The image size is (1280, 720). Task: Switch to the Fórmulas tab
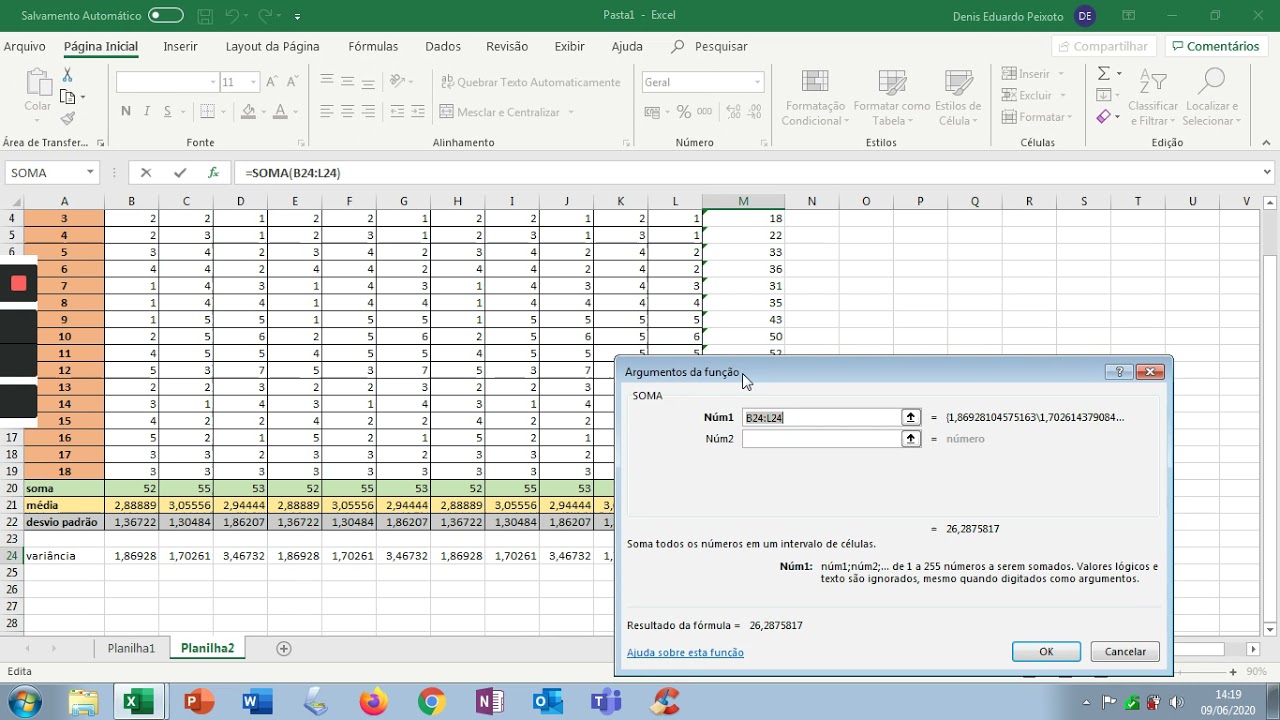point(373,46)
